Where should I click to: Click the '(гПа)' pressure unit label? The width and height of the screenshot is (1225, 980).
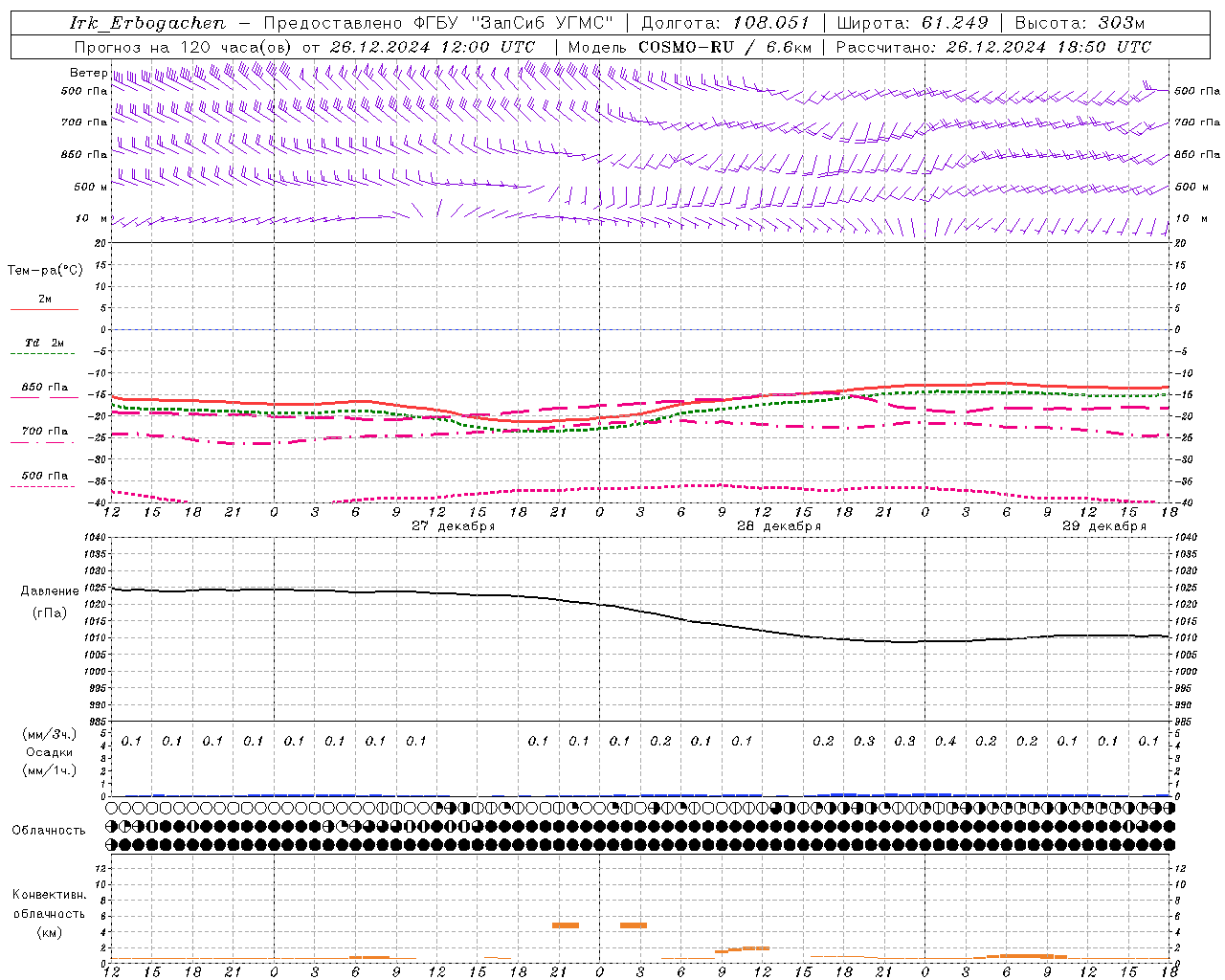(x=49, y=613)
